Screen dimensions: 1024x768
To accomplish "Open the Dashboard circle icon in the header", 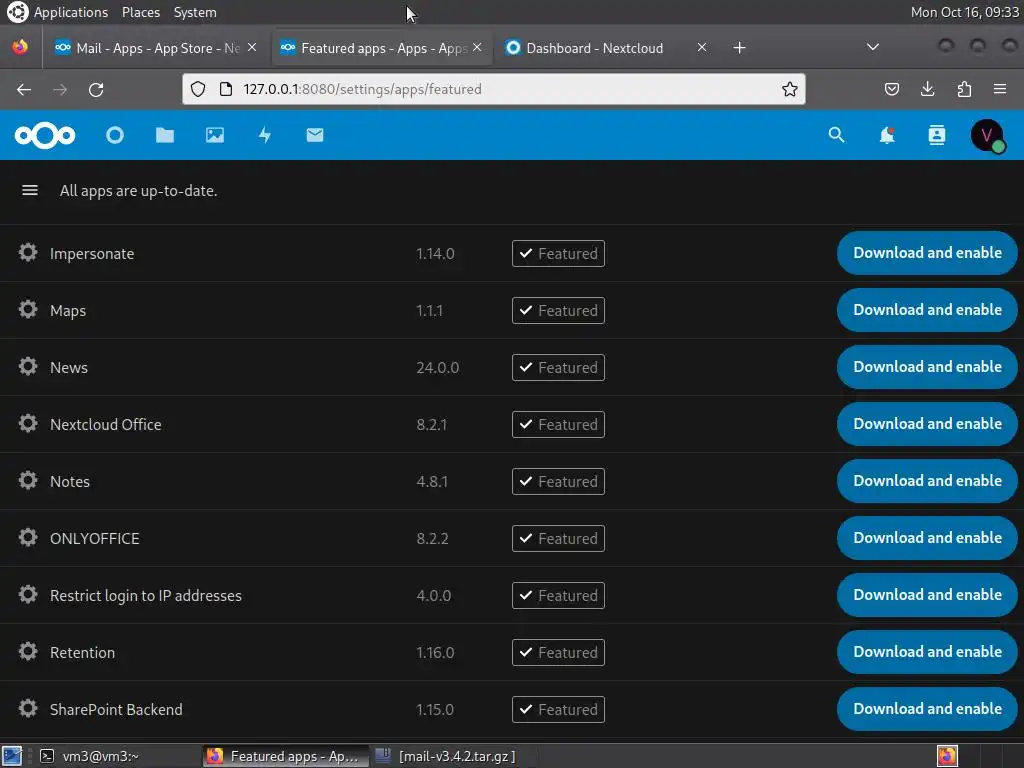I will click(x=115, y=135).
